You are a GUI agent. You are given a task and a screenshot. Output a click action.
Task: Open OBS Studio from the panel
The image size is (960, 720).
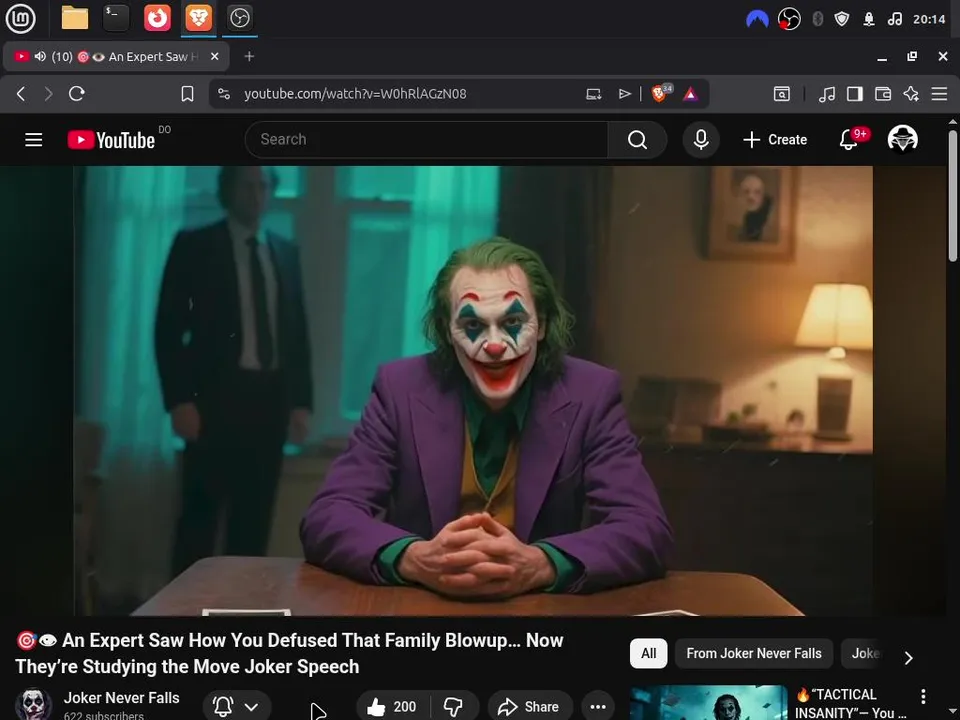tap(239, 18)
